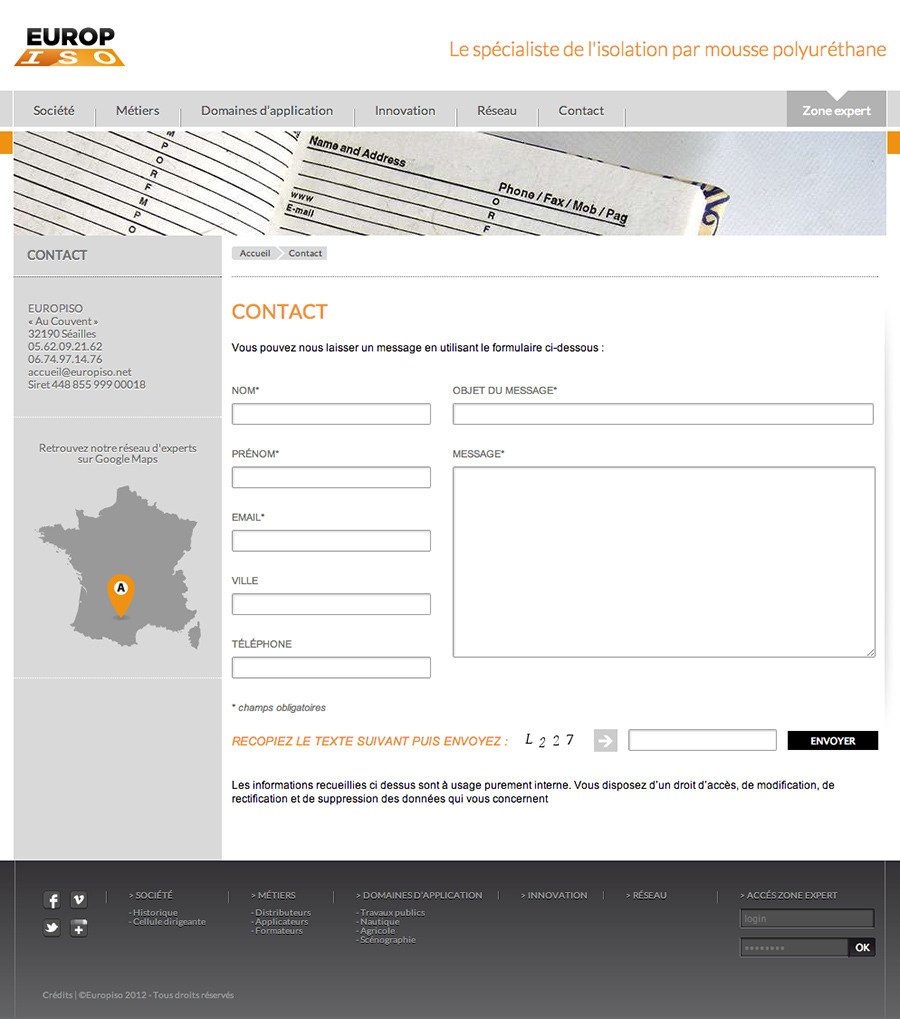Click the footer login field

coord(806,918)
